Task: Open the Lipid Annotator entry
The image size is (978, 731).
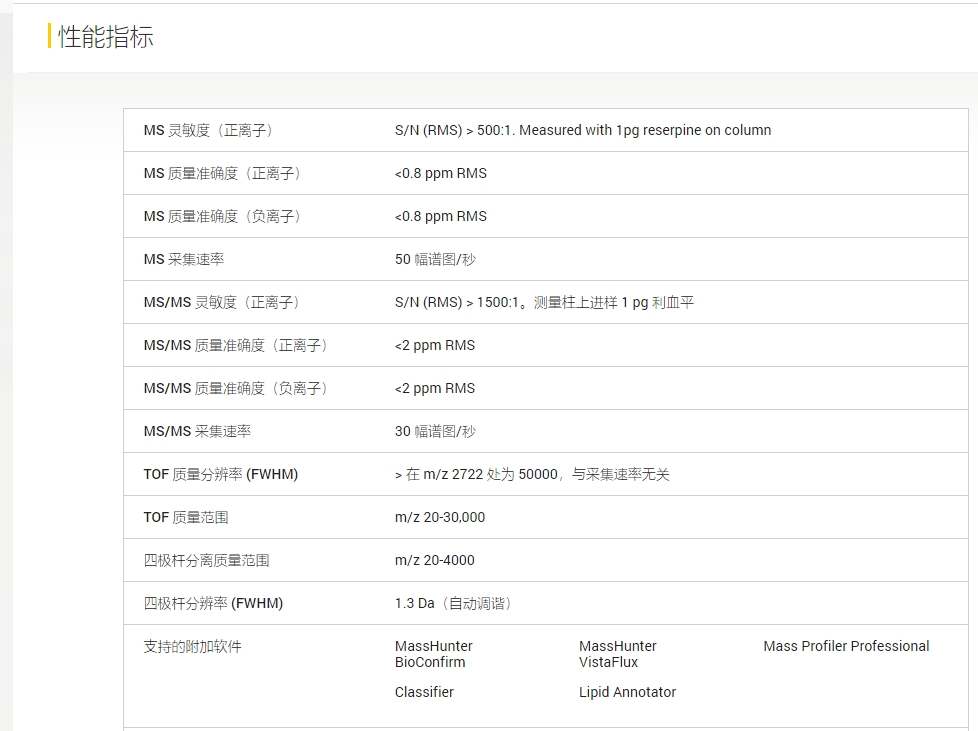Action: point(627,692)
